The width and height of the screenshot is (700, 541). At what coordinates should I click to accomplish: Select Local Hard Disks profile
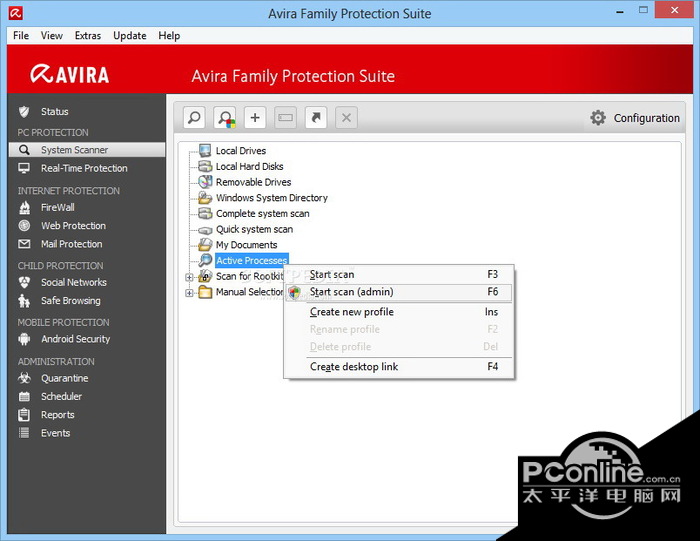(x=250, y=166)
